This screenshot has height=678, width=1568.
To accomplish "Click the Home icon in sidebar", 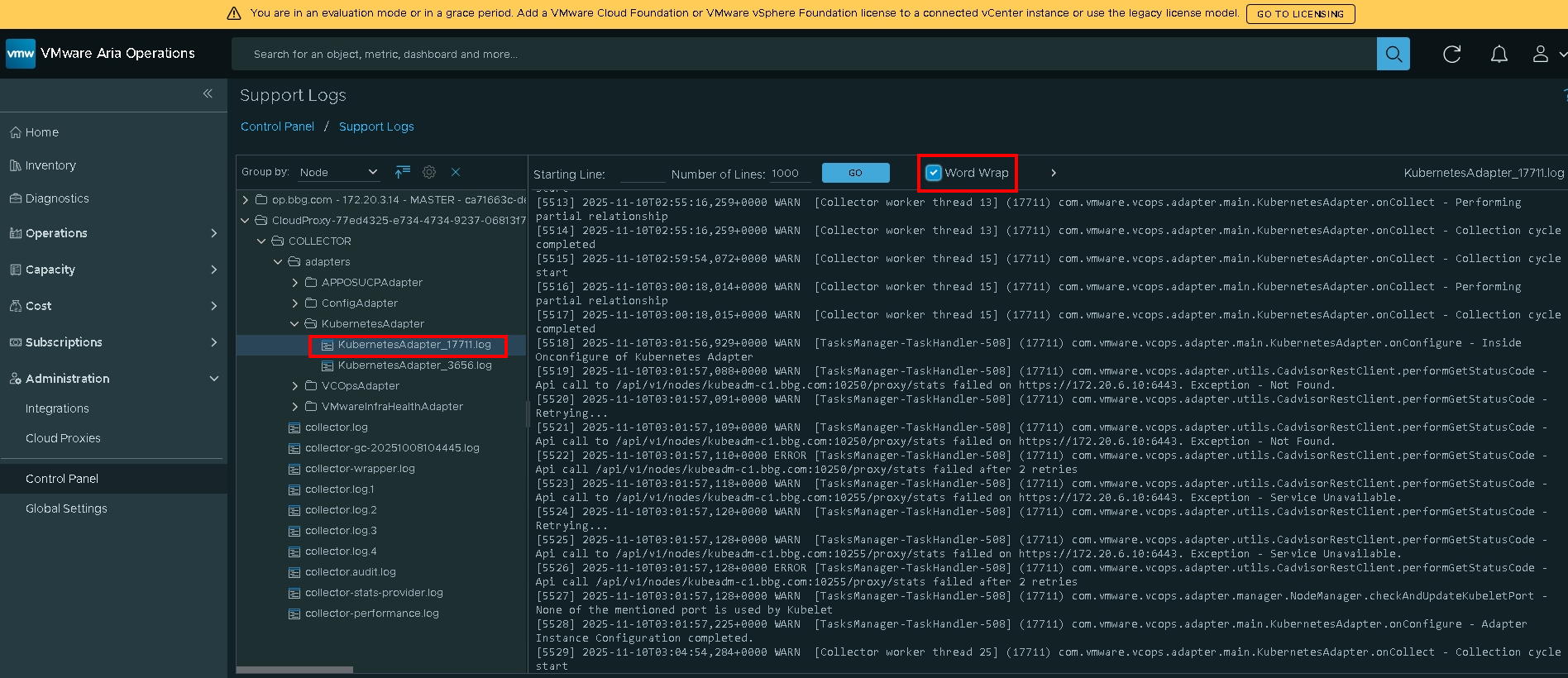I will coord(15,132).
